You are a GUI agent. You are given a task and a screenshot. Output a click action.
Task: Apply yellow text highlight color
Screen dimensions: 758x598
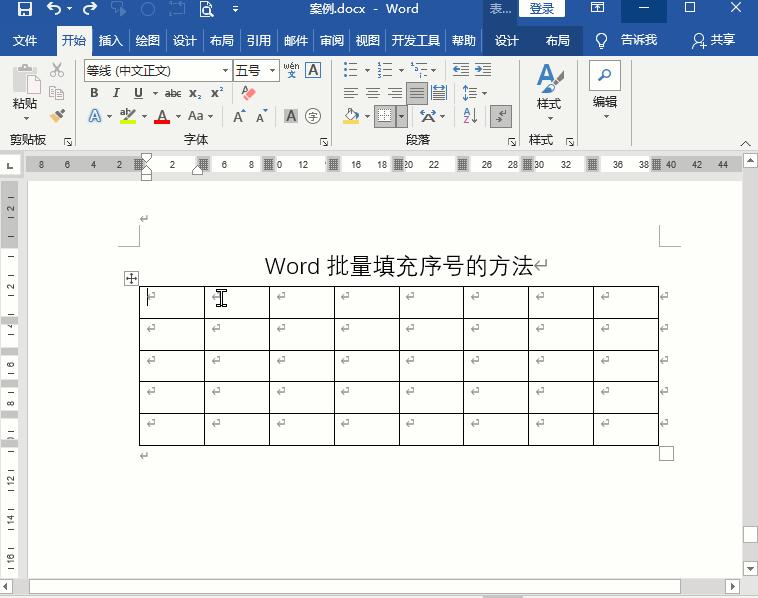[x=128, y=116]
